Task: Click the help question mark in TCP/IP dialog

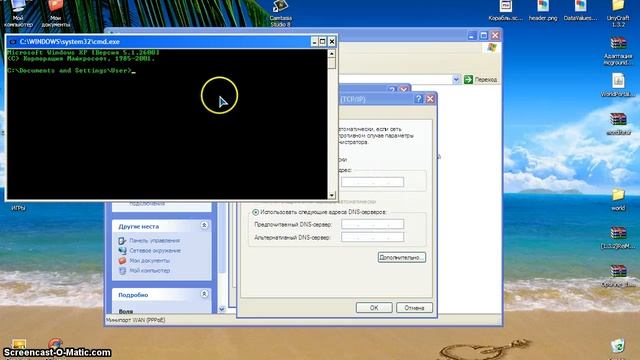Action: pyautogui.click(x=418, y=99)
